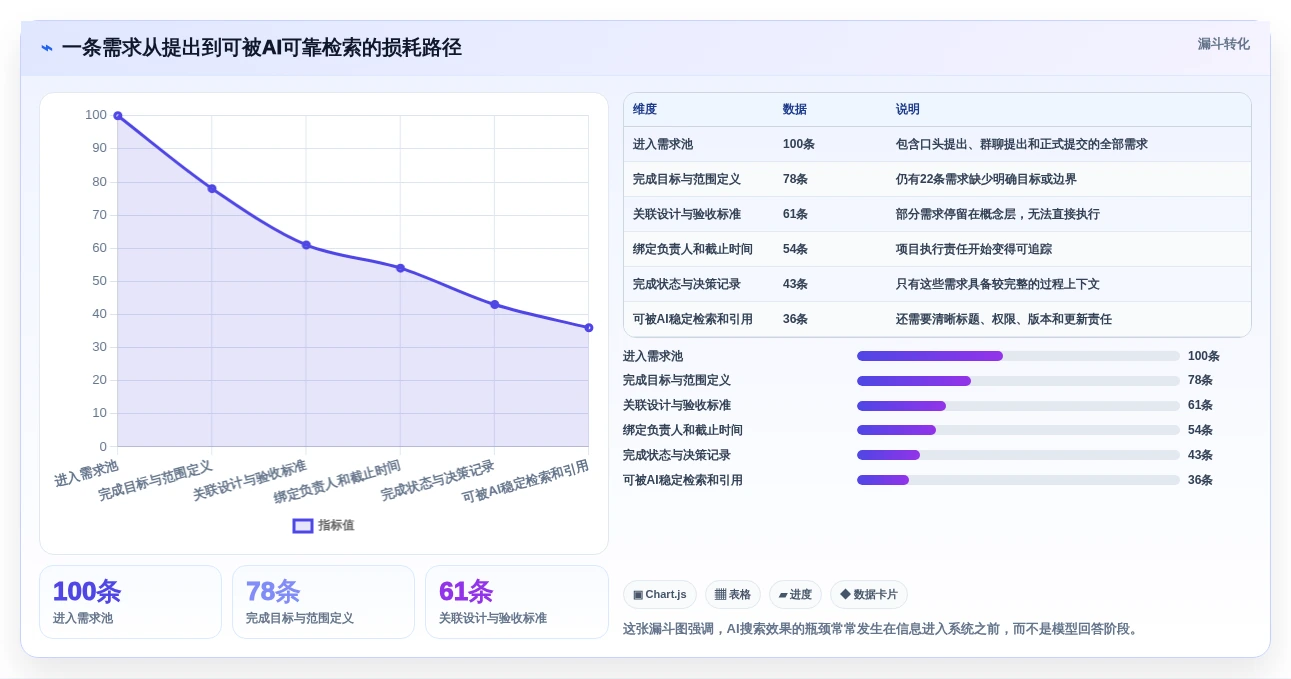Click the 36条 value in the table
This screenshot has width=1291, height=679.
tap(795, 319)
